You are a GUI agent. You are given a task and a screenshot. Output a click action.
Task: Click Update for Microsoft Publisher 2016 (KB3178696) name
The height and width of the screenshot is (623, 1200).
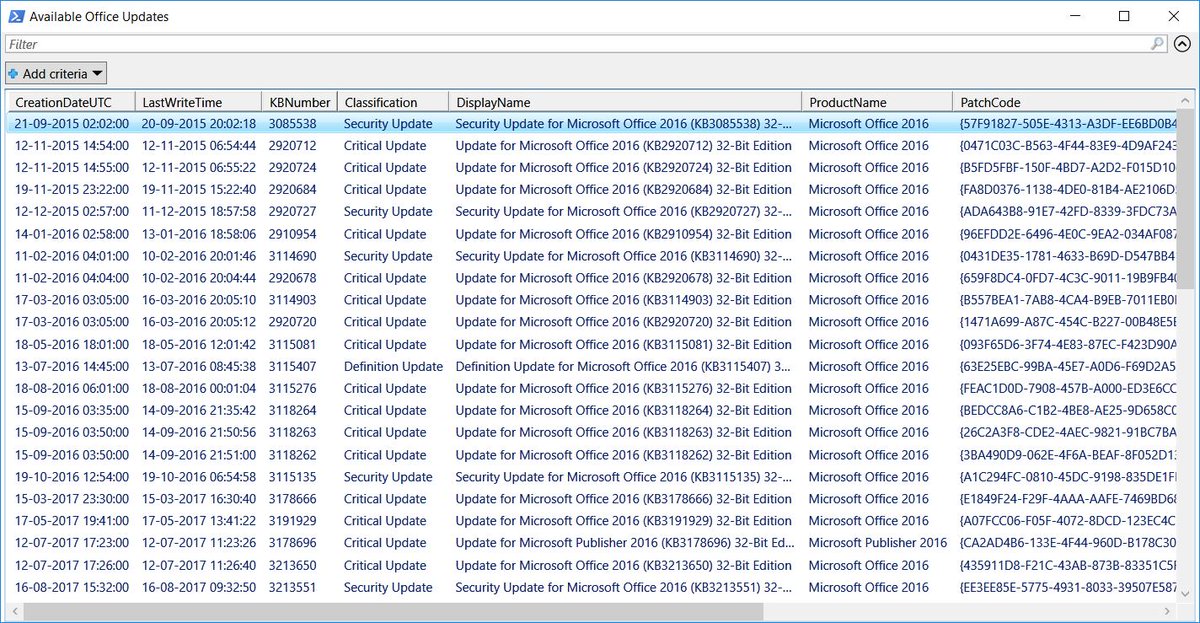click(625, 543)
